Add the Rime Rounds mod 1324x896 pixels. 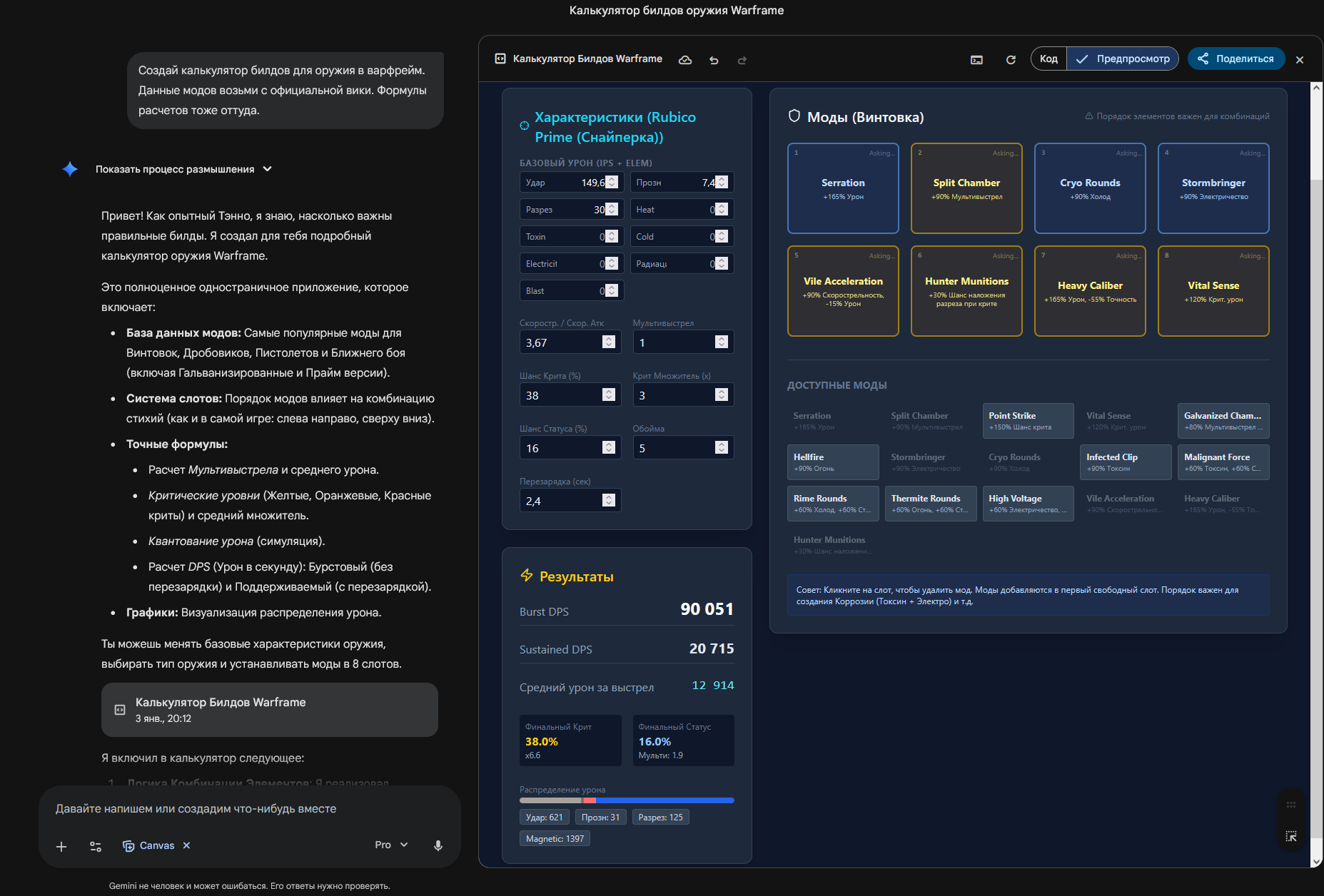(x=833, y=504)
